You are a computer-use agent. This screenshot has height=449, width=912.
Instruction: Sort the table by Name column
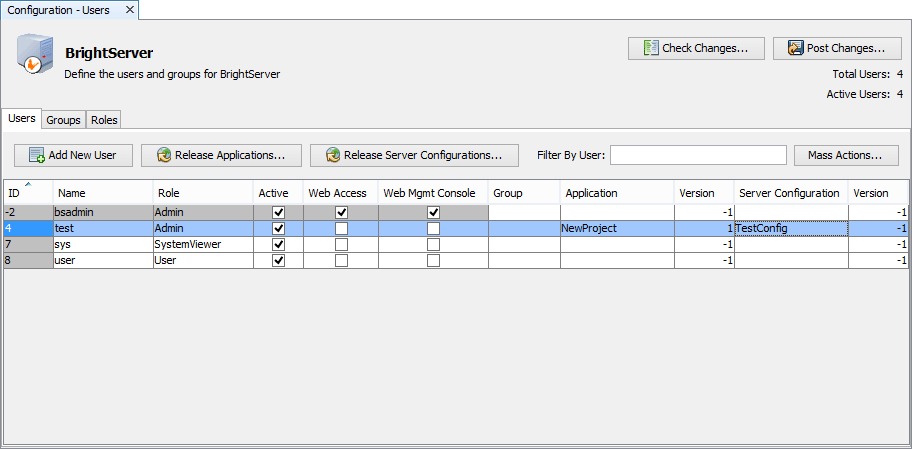coord(102,193)
